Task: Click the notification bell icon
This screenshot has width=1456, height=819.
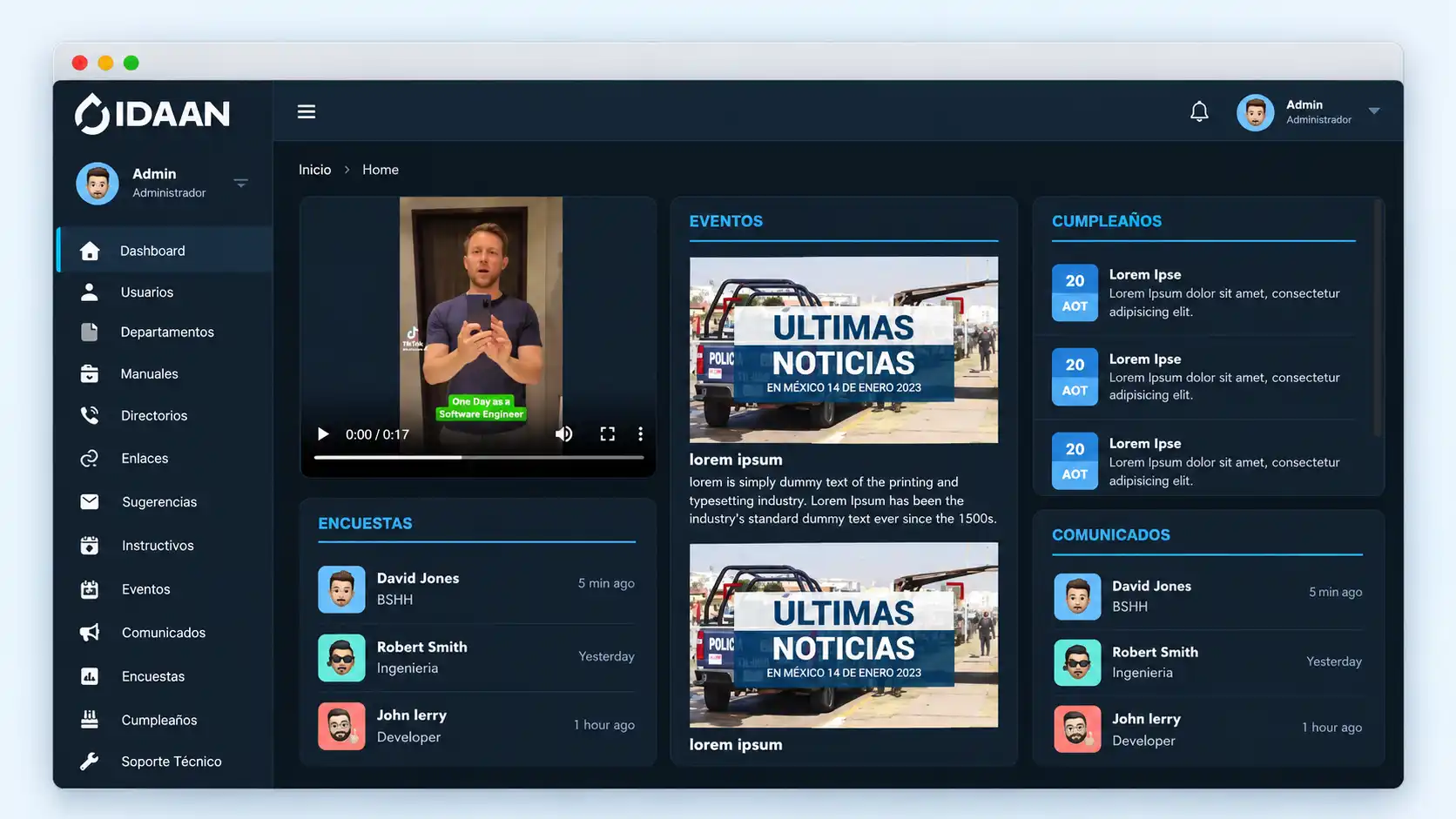Action: (x=1199, y=111)
